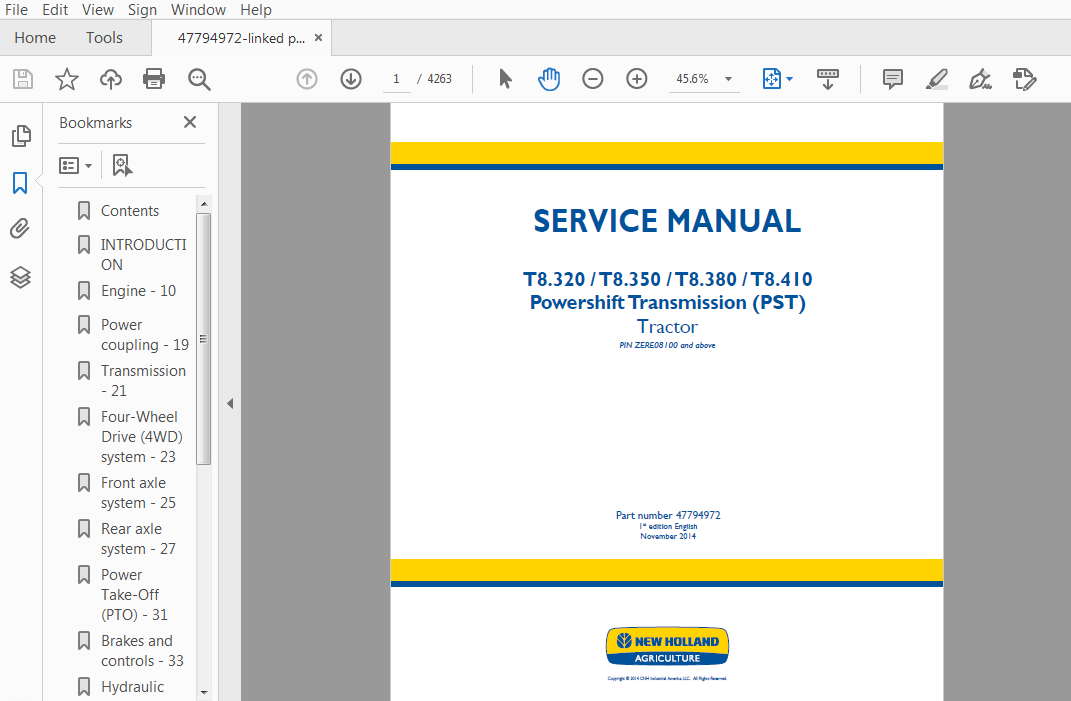Activate the hand pan tool
The height and width of the screenshot is (701, 1071).
click(x=548, y=79)
